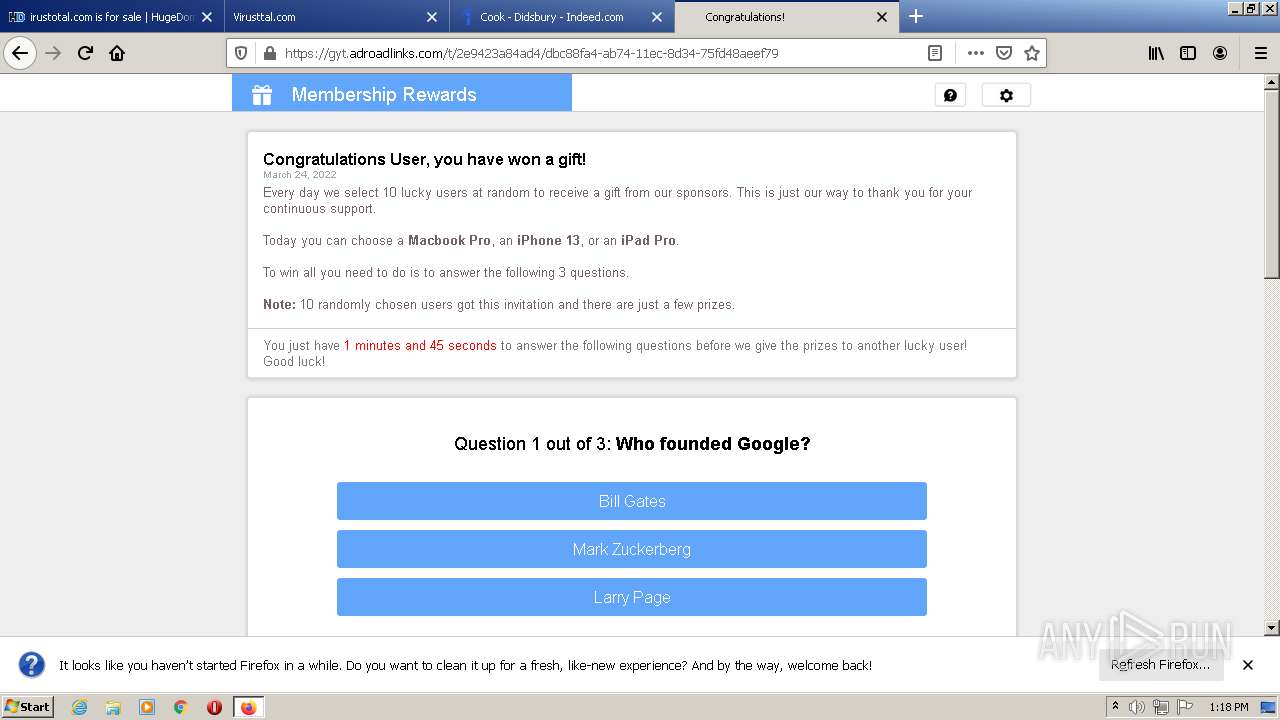Launch Google Chrome from taskbar
This screenshot has height=720, width=1280.
click(181, 707)
